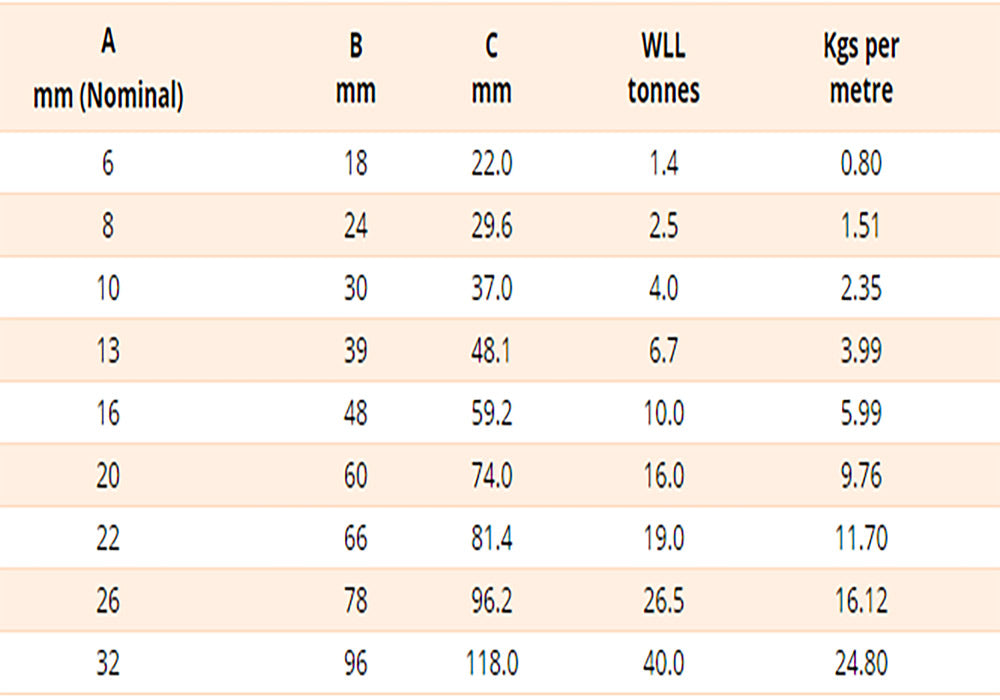
Task: Select the 4.0 WLL tonnes cell
Action: [663, 288]
